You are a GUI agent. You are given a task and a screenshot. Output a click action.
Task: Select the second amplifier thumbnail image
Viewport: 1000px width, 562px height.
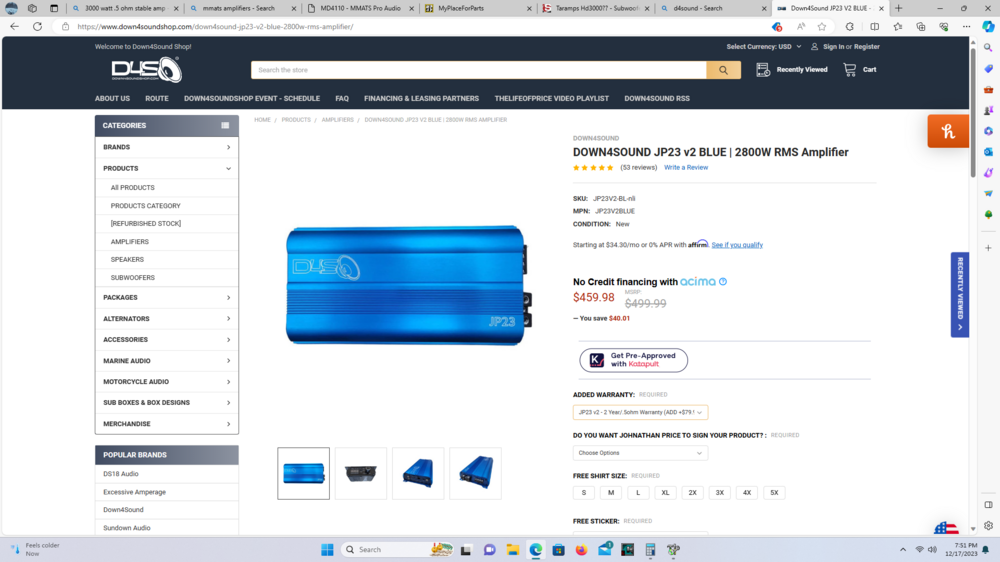point(360,473)
